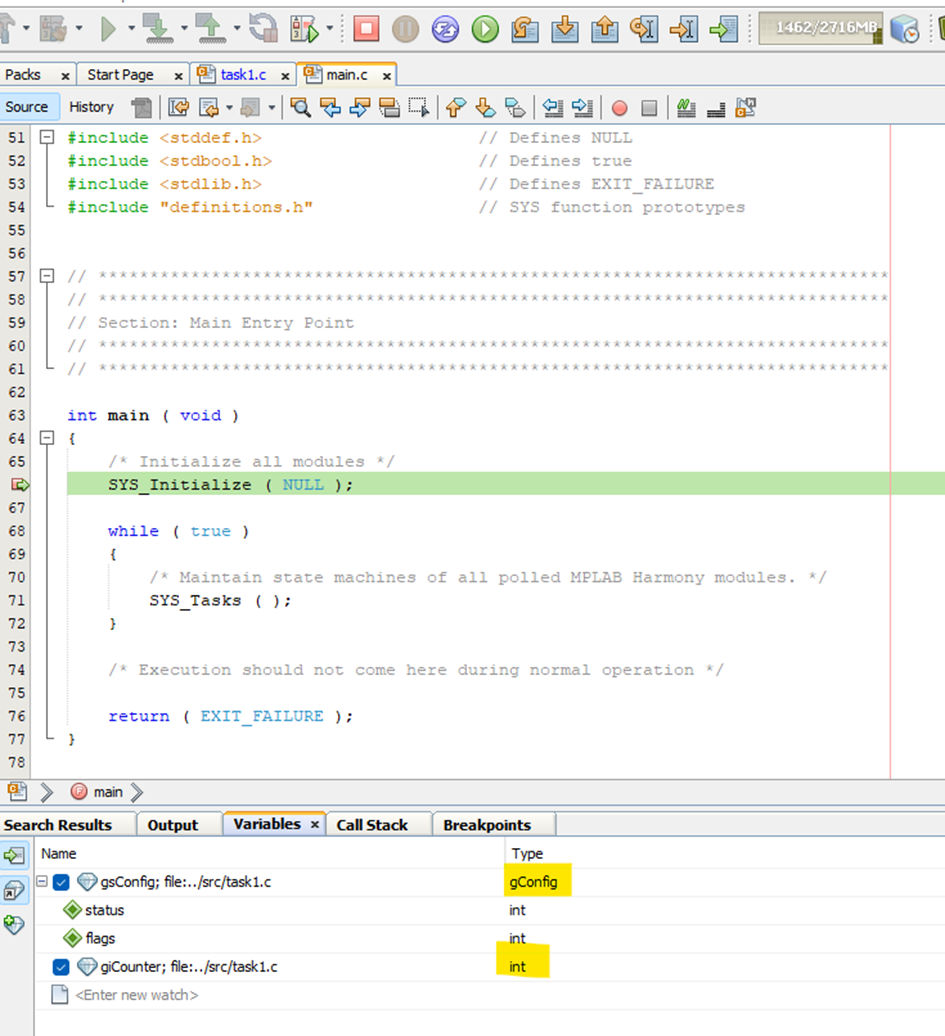Switch editor to History view
The width and height of the screenshot is (945, 1036).
(91, 107)
